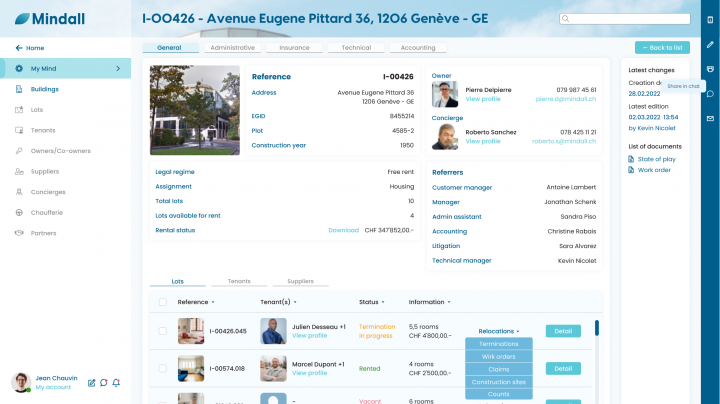Select the Tenants tab below
This screenshot has width=720, height=404.
click(239, 281)
